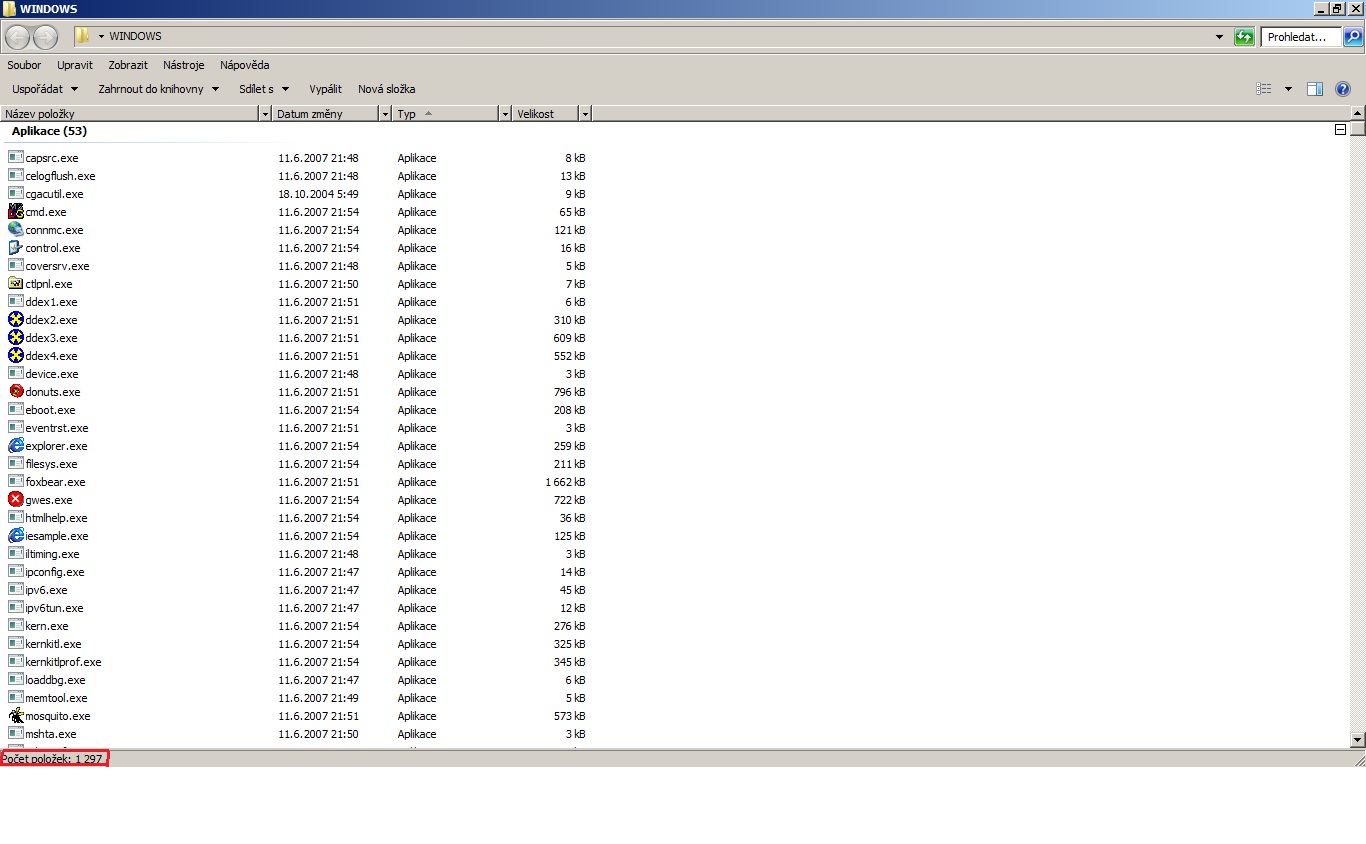Sort by Typ column header

[x=446, y=114]
